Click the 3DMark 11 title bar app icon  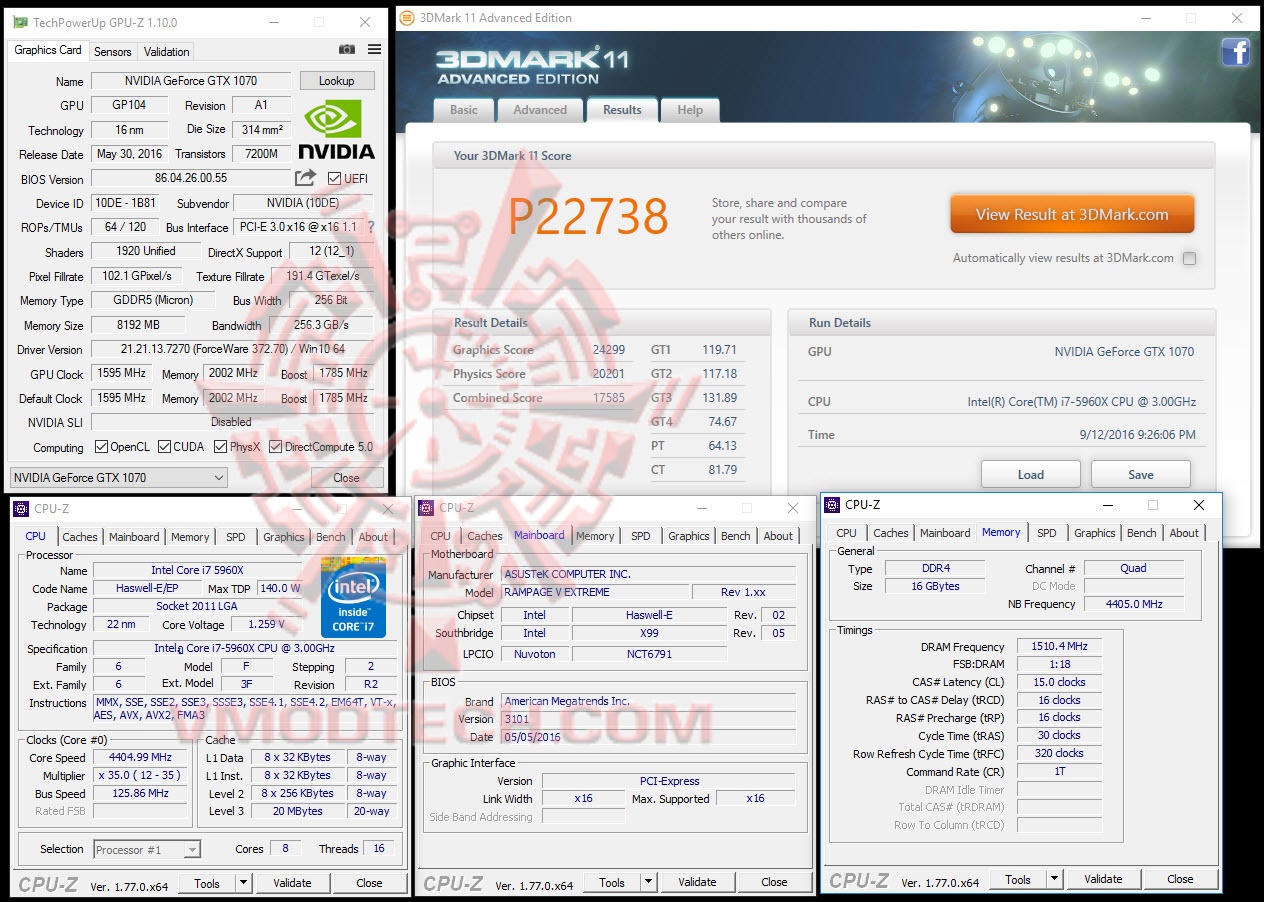[x=407, y=17]
